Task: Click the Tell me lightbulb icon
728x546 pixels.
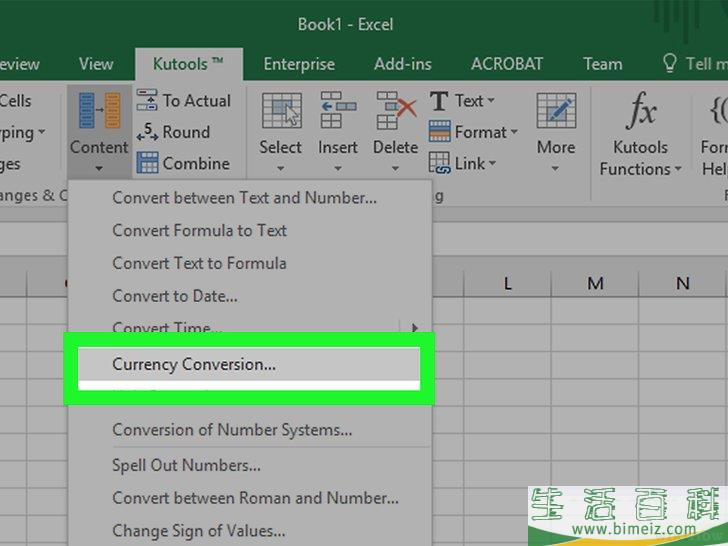Action: click(x=670, y=63)
